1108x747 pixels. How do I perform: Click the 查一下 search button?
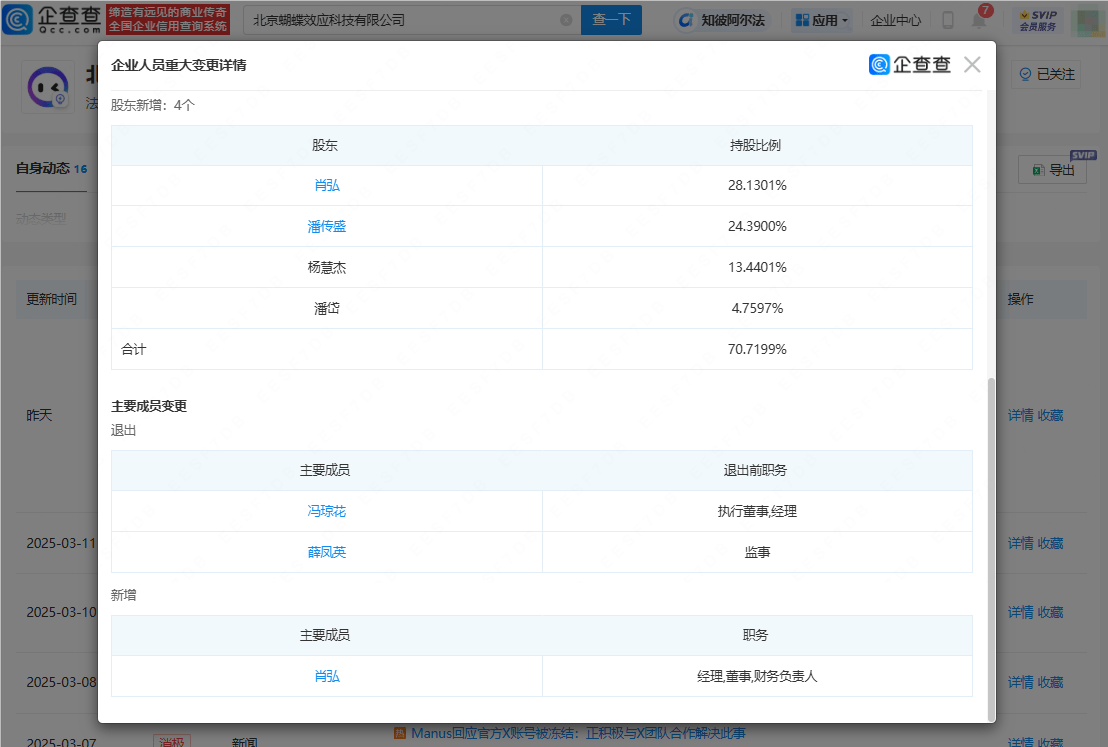click(611, 20)
